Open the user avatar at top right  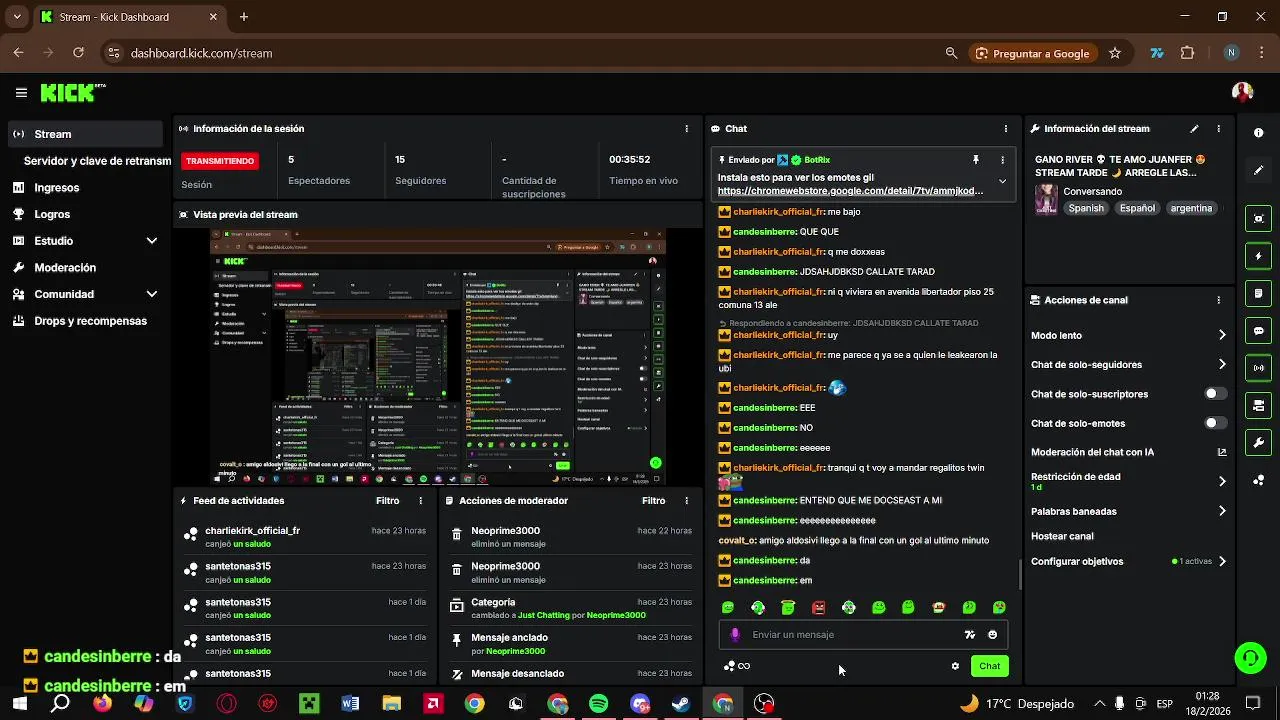pos(1242,92)
